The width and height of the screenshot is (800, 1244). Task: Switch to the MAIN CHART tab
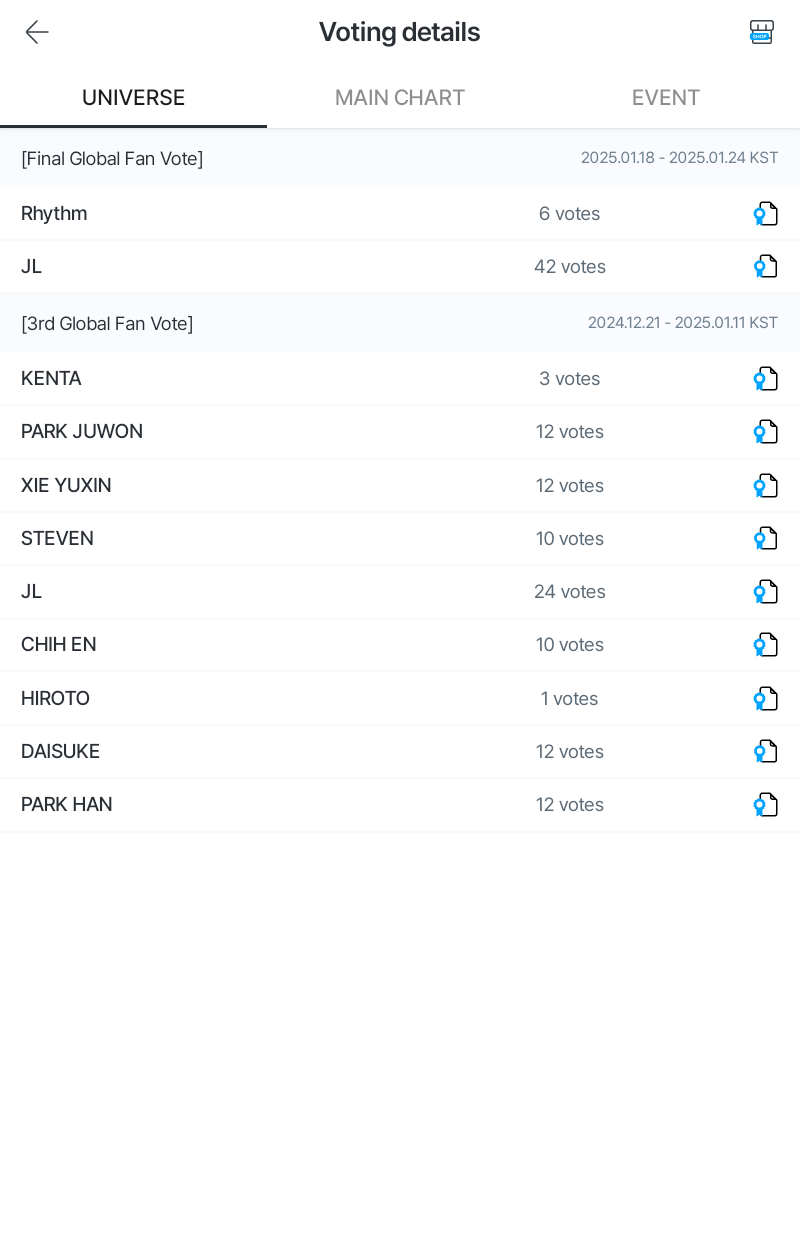click(400, 98)
